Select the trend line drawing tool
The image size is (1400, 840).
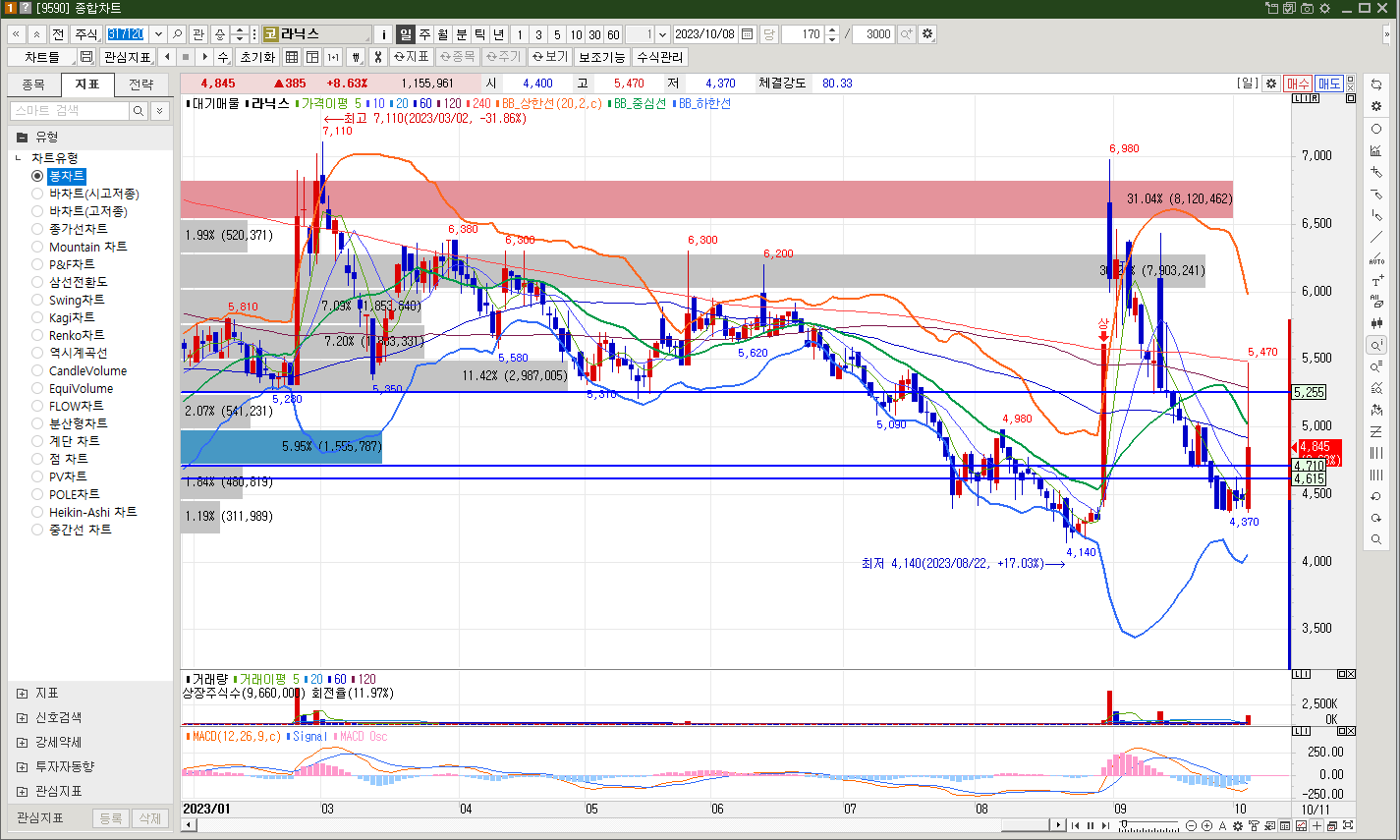[x=1376, y=237]
